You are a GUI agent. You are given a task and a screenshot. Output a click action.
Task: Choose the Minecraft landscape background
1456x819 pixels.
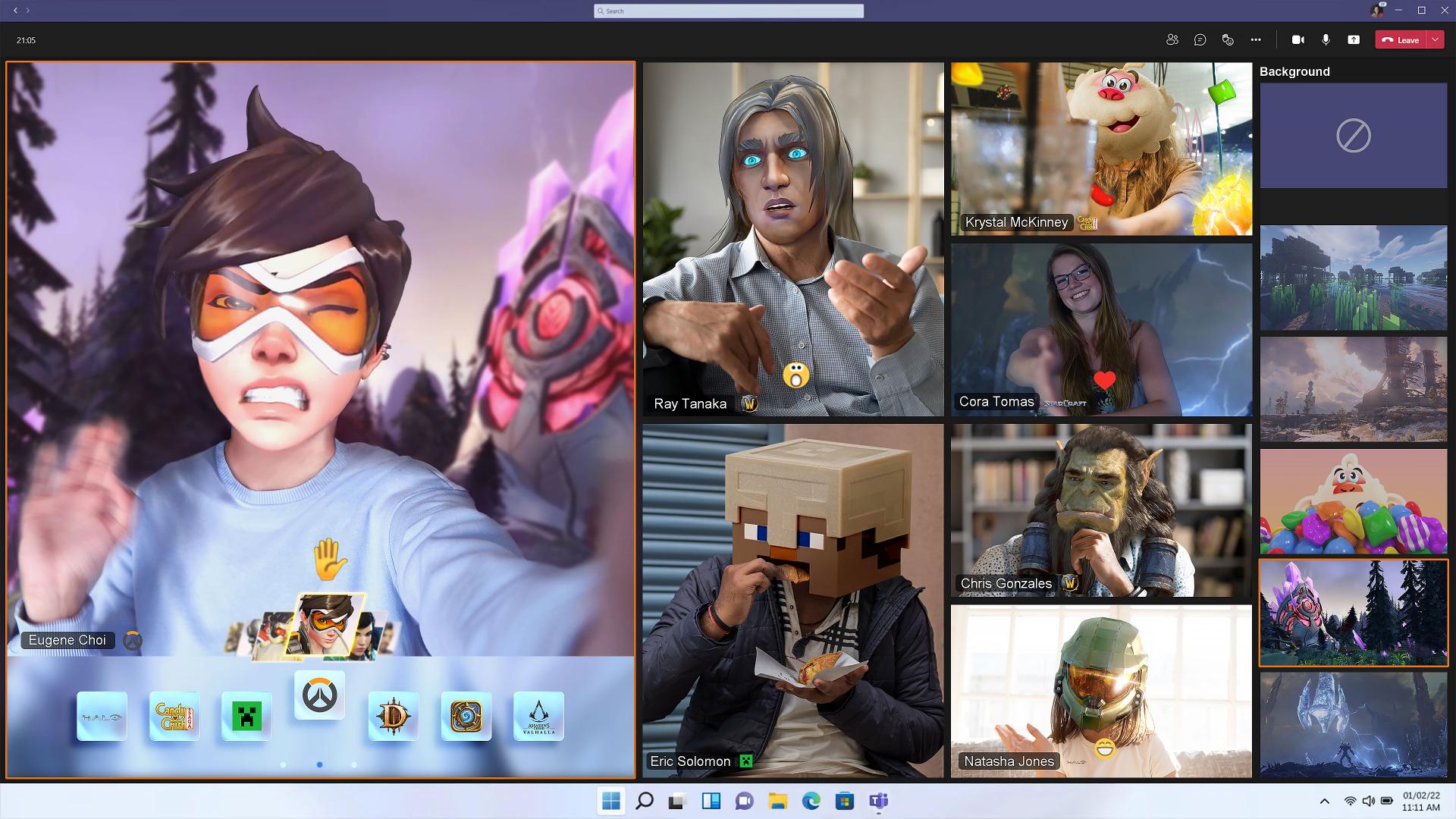coord(1354,278)
